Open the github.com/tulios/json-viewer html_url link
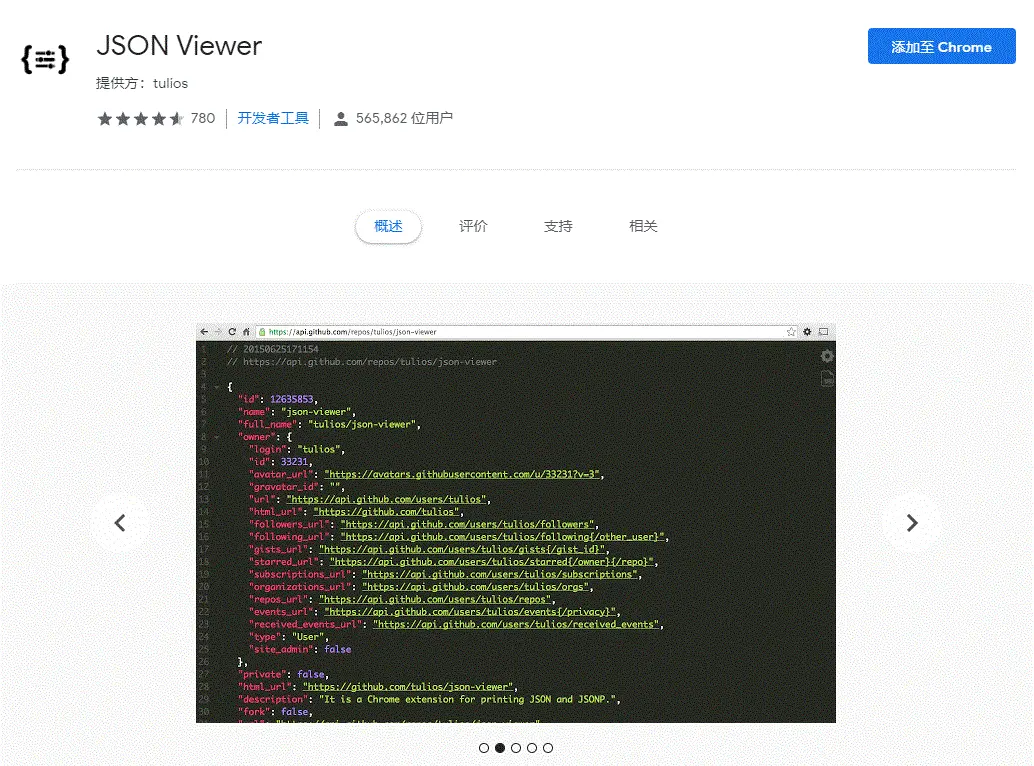1034x766 pixels. (x=407, y=687)
